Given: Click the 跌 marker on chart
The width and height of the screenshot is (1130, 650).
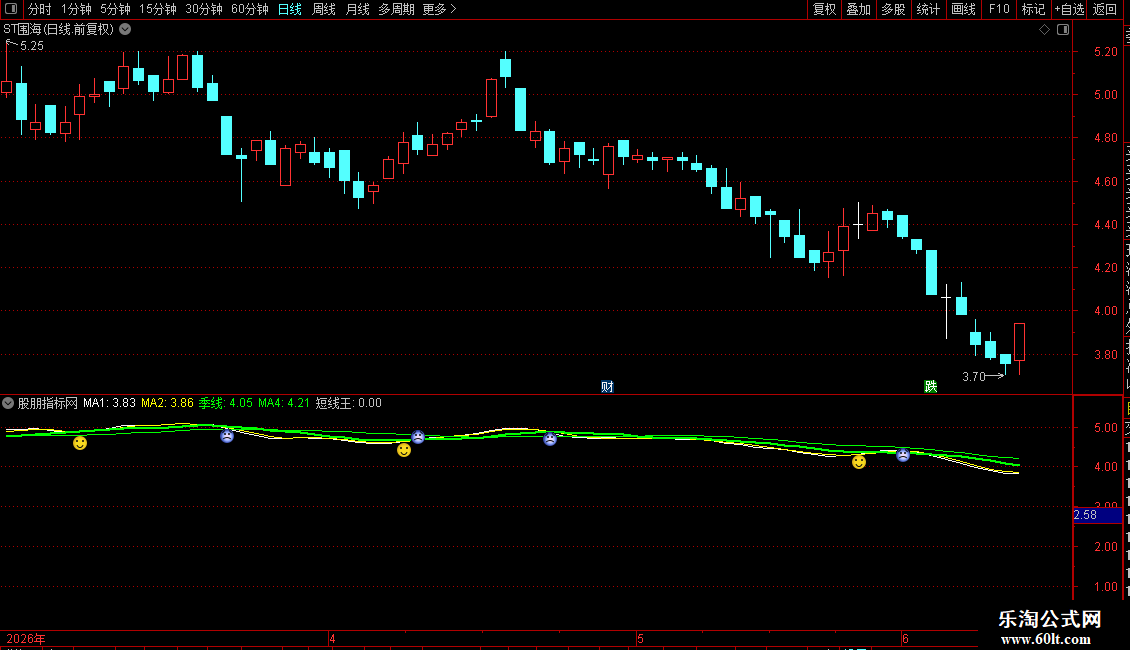Looking at the screenshot, I should point(931,387).
